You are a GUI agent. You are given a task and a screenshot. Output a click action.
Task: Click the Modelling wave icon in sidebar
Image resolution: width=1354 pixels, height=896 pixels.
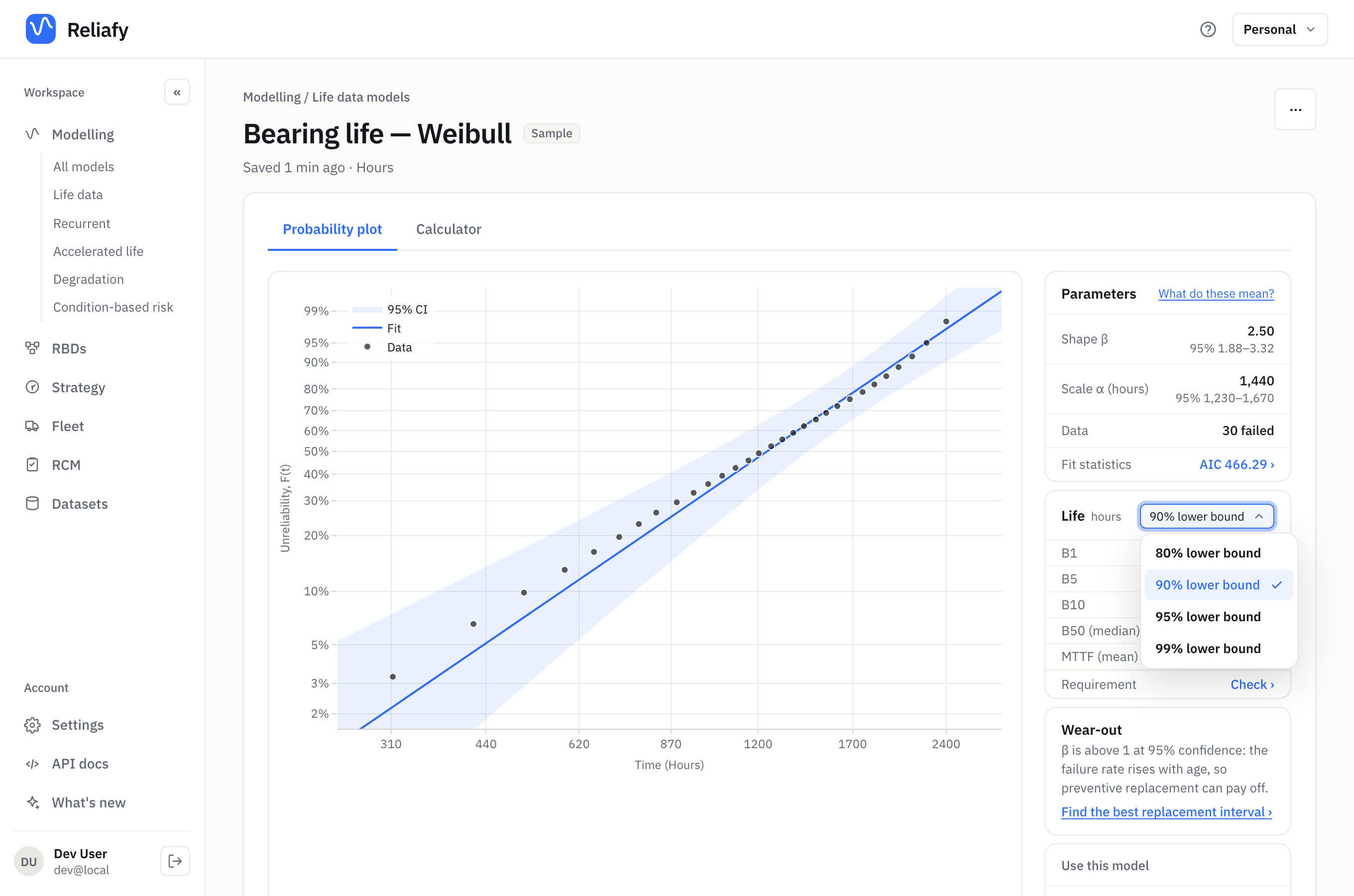[x=32, y=134]
